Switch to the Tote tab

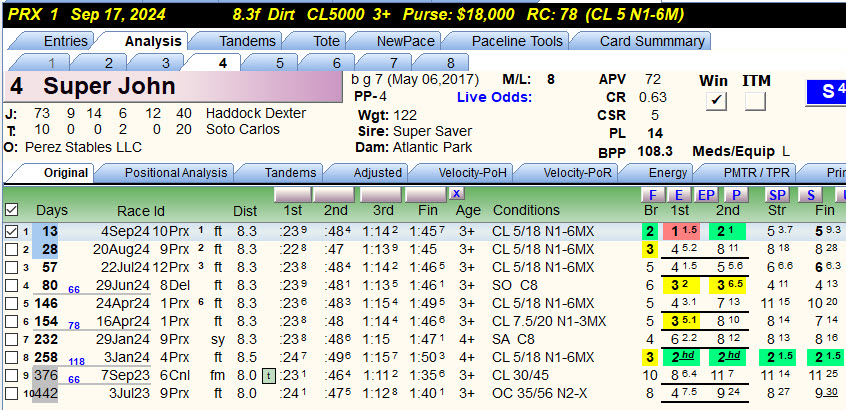pos(327,41)
